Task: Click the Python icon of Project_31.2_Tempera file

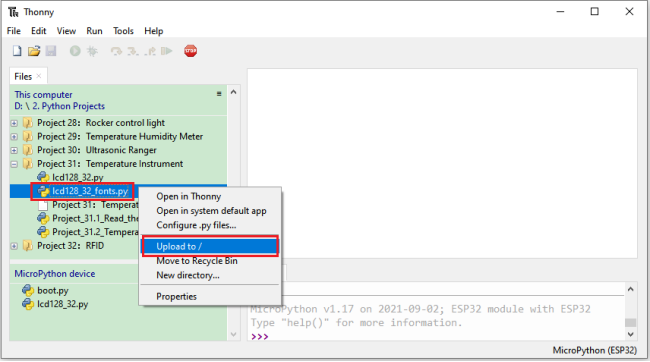Action: coord(43,232)
